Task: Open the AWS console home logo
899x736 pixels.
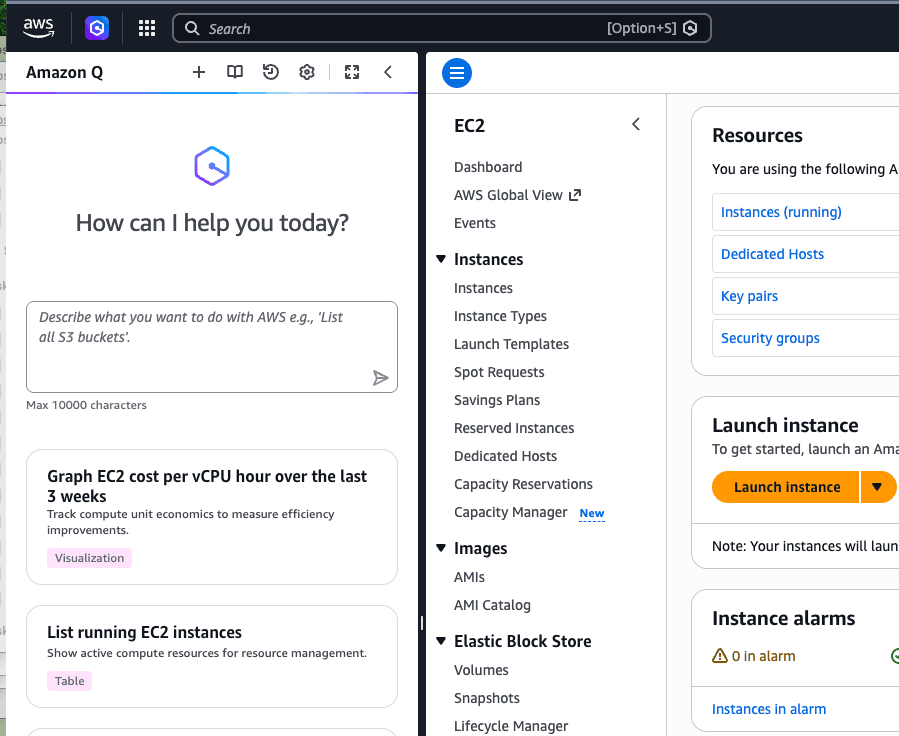Action: (38, 28)
